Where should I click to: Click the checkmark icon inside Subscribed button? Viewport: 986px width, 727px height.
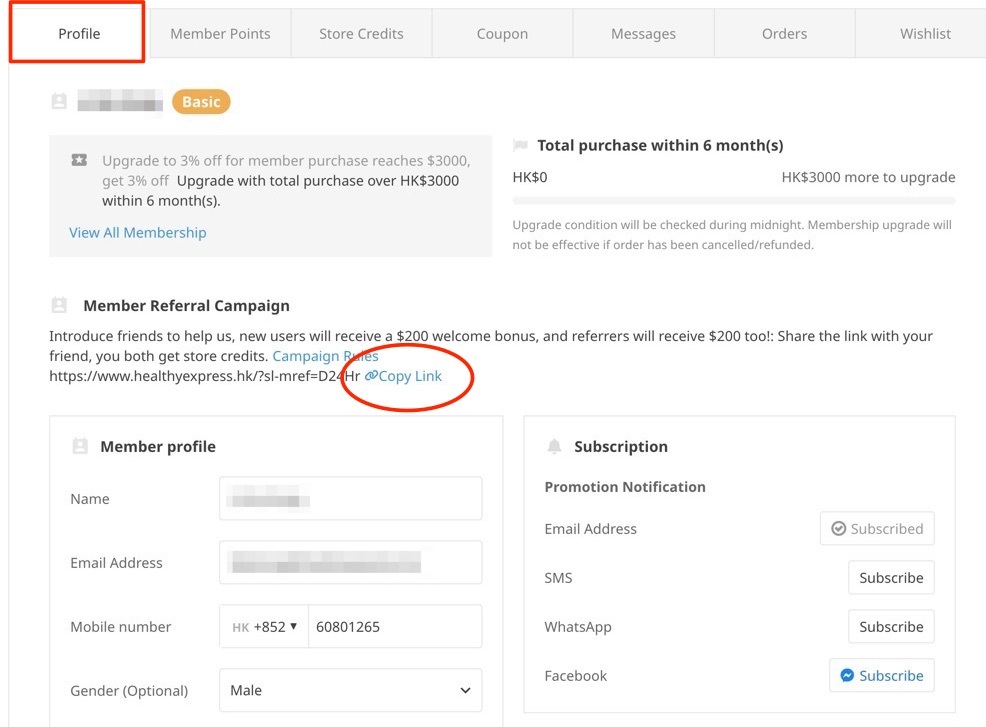(x=840, y=528)
